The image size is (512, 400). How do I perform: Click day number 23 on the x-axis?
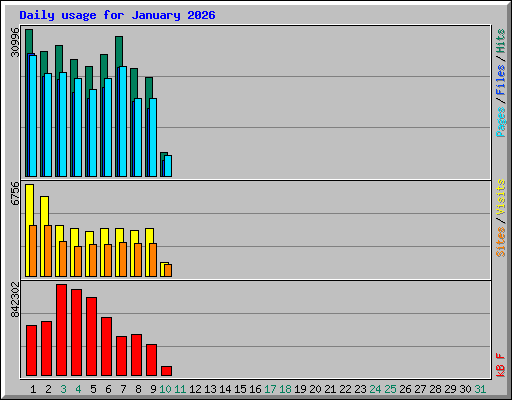(x=360, y=389)
